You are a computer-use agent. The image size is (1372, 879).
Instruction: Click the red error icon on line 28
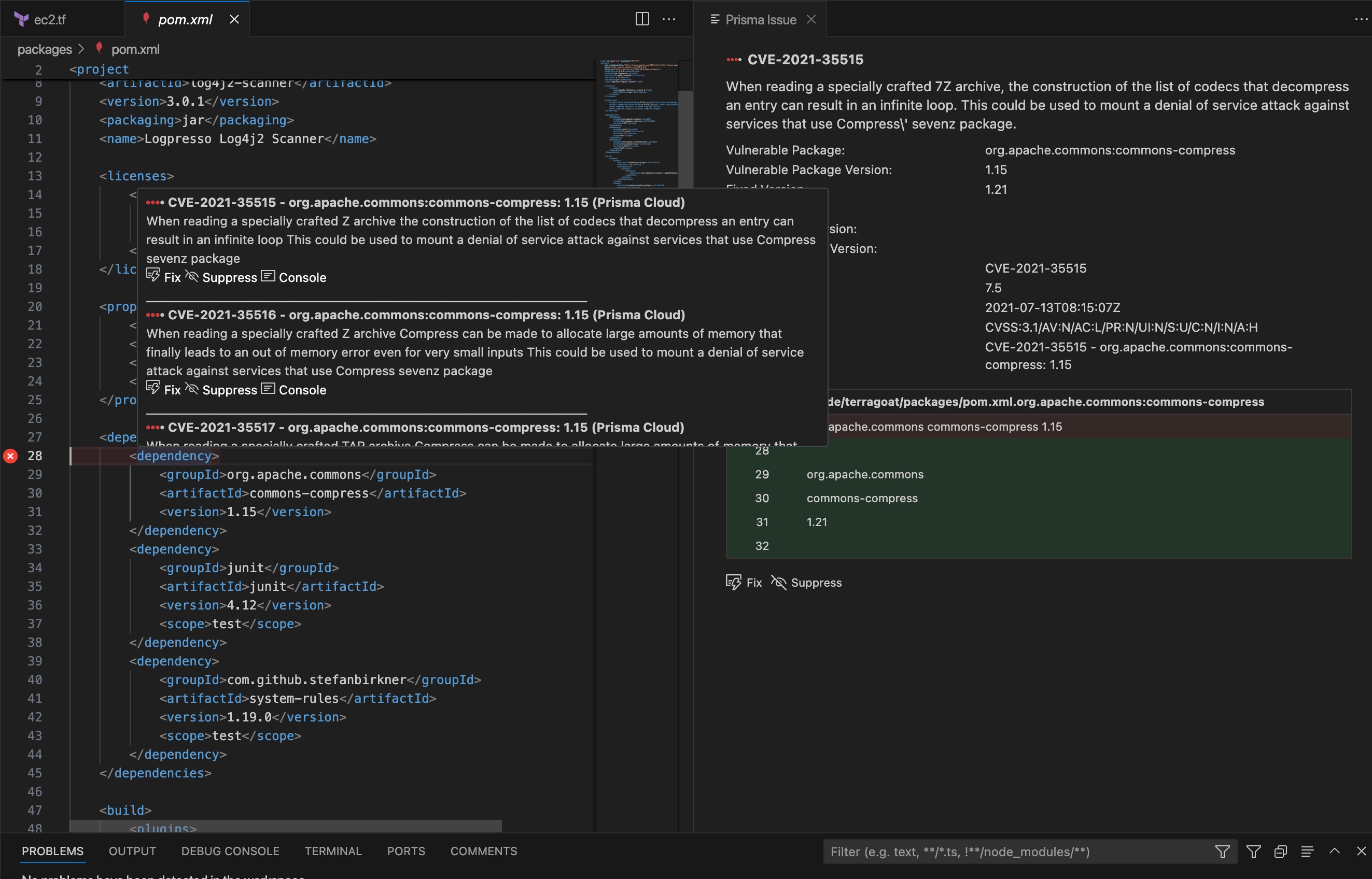10,456
